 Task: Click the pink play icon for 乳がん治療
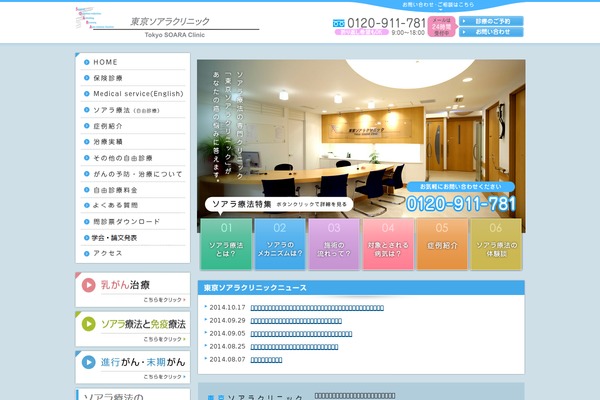[x=88, y=285]
